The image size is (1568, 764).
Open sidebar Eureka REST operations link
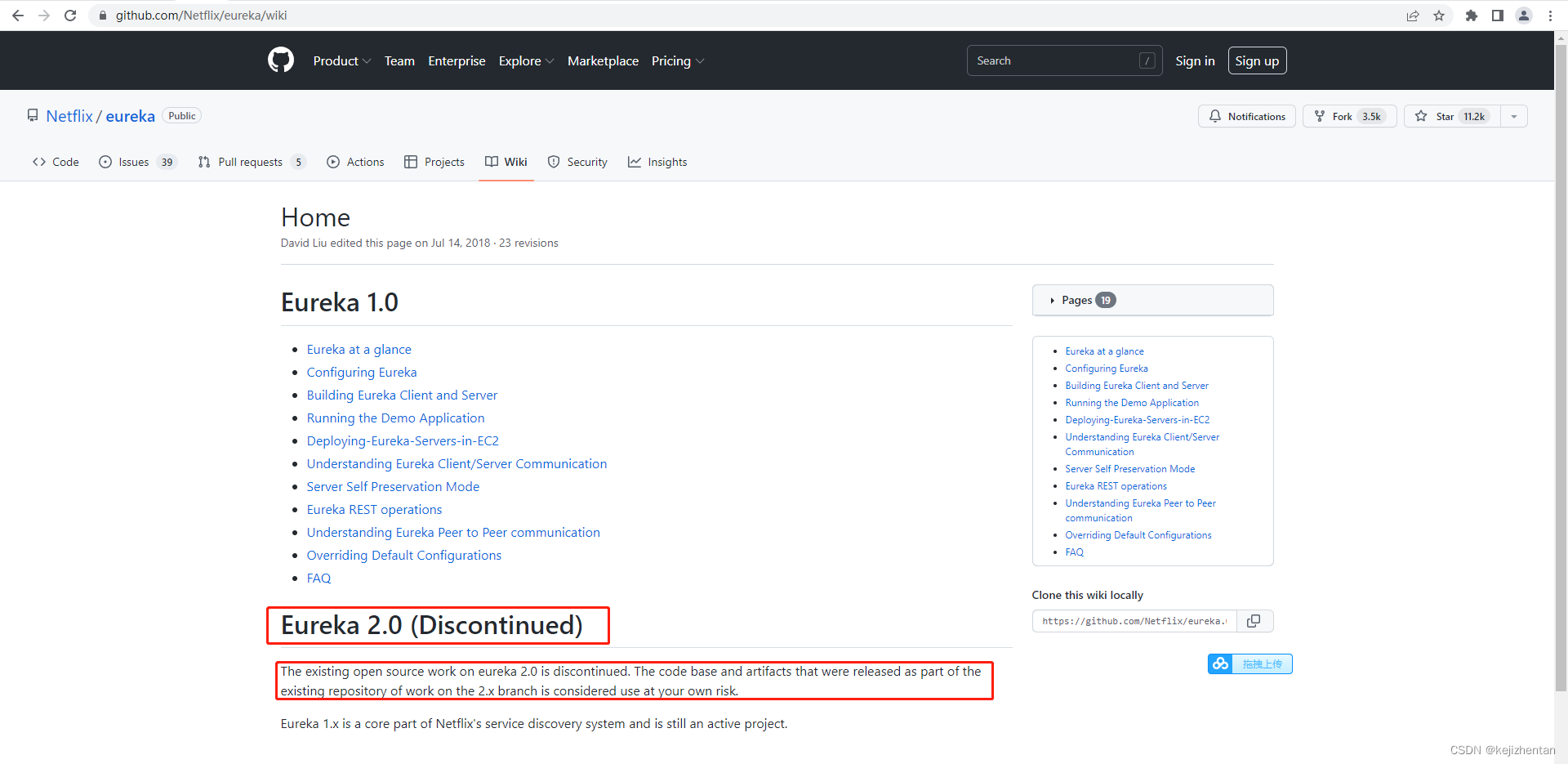point(1116,486)
